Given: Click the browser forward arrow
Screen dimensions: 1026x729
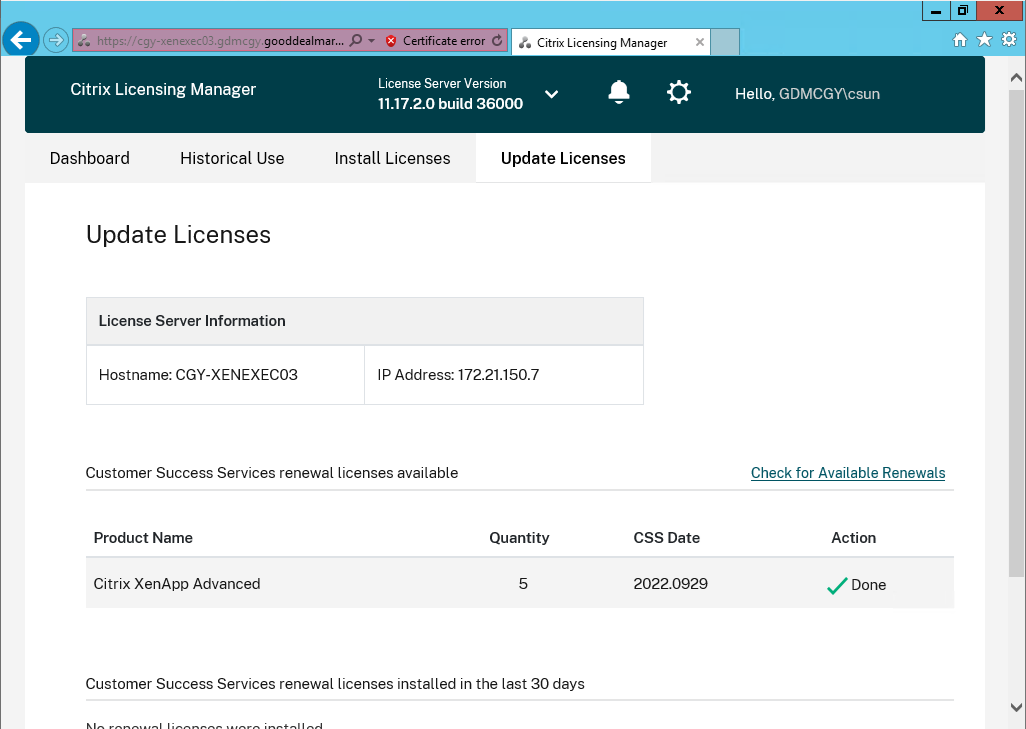Looking at the screenshot, I should click(x=56, y=41).
